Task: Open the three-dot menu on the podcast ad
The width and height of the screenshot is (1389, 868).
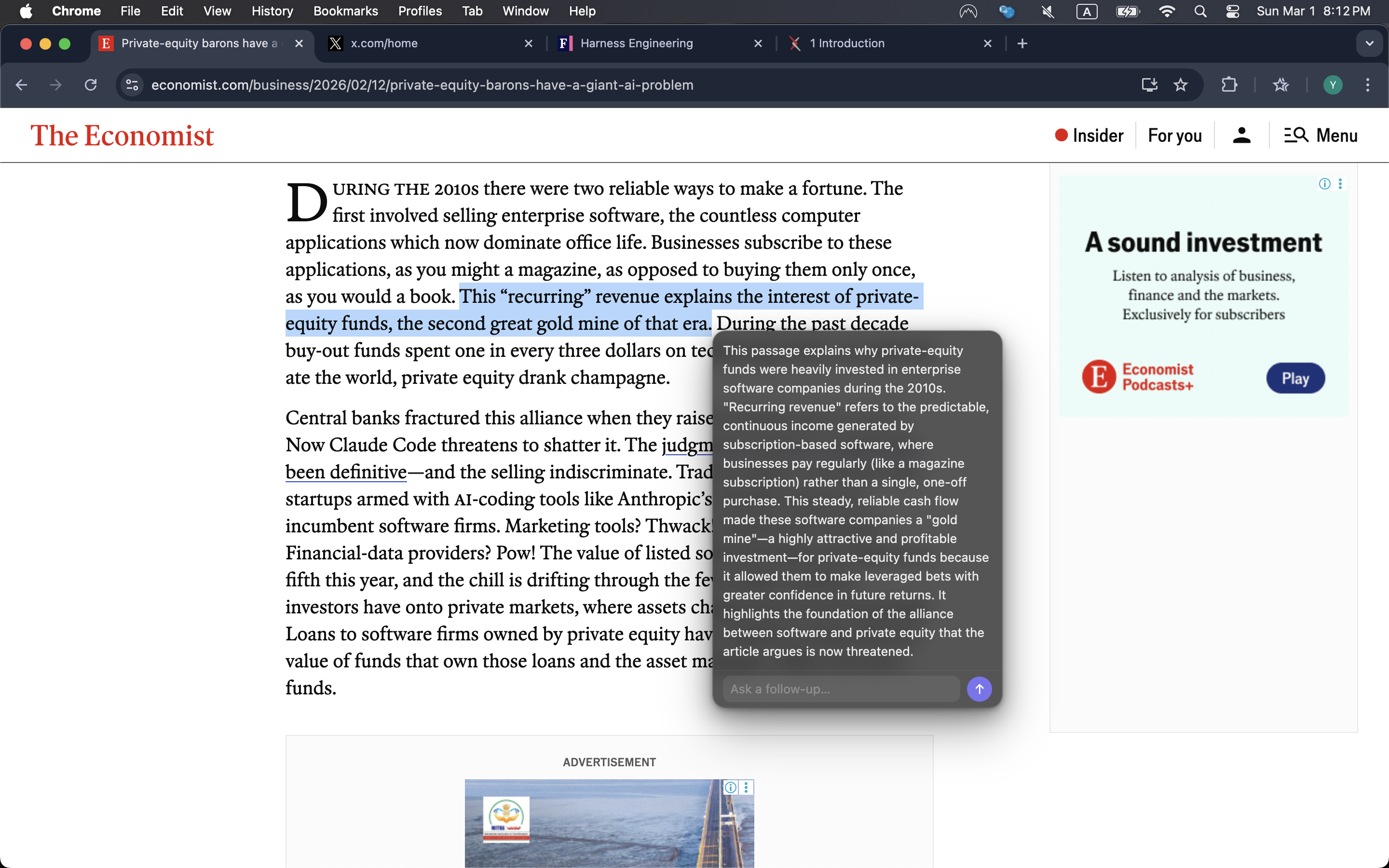Action: (x=1341, y=183)
